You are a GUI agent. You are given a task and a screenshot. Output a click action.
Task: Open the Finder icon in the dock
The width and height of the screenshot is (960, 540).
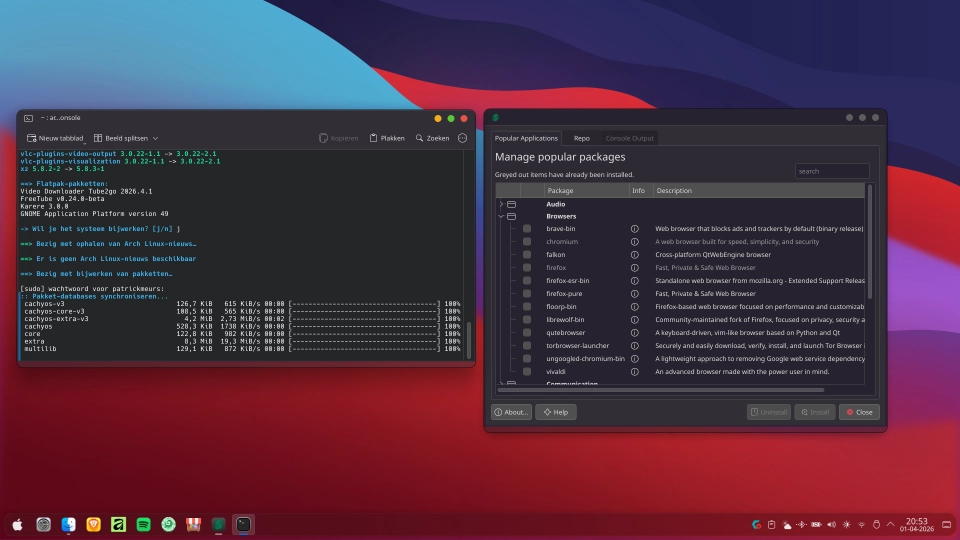[69, 525]
